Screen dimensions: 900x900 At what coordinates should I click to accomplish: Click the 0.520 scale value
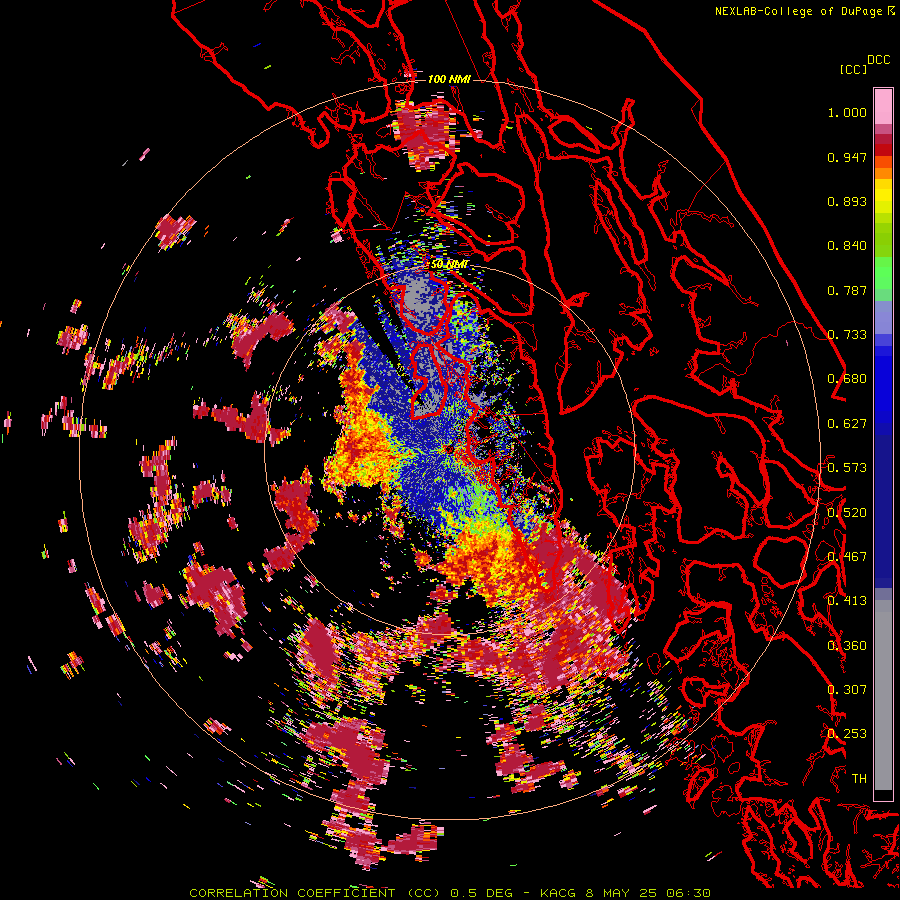click(x=847, y=513)
